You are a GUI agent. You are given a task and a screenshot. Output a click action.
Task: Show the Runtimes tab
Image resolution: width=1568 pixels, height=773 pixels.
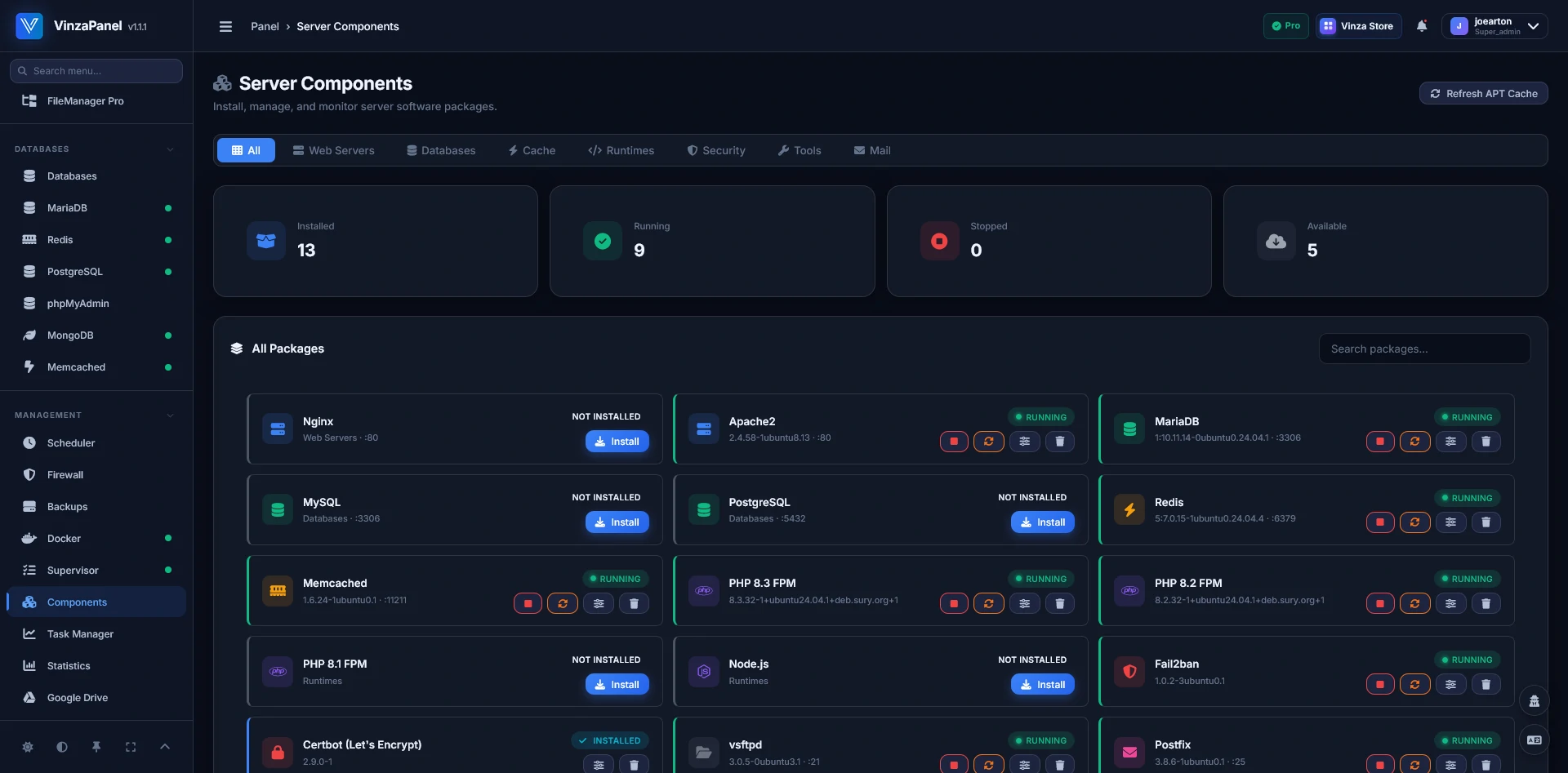point(621,150)
